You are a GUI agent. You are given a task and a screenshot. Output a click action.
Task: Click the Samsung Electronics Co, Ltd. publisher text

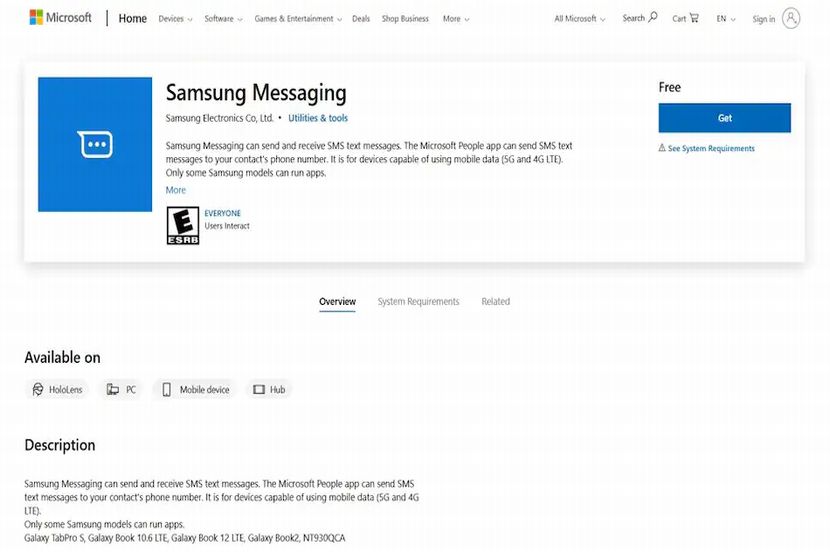point(220,118)
